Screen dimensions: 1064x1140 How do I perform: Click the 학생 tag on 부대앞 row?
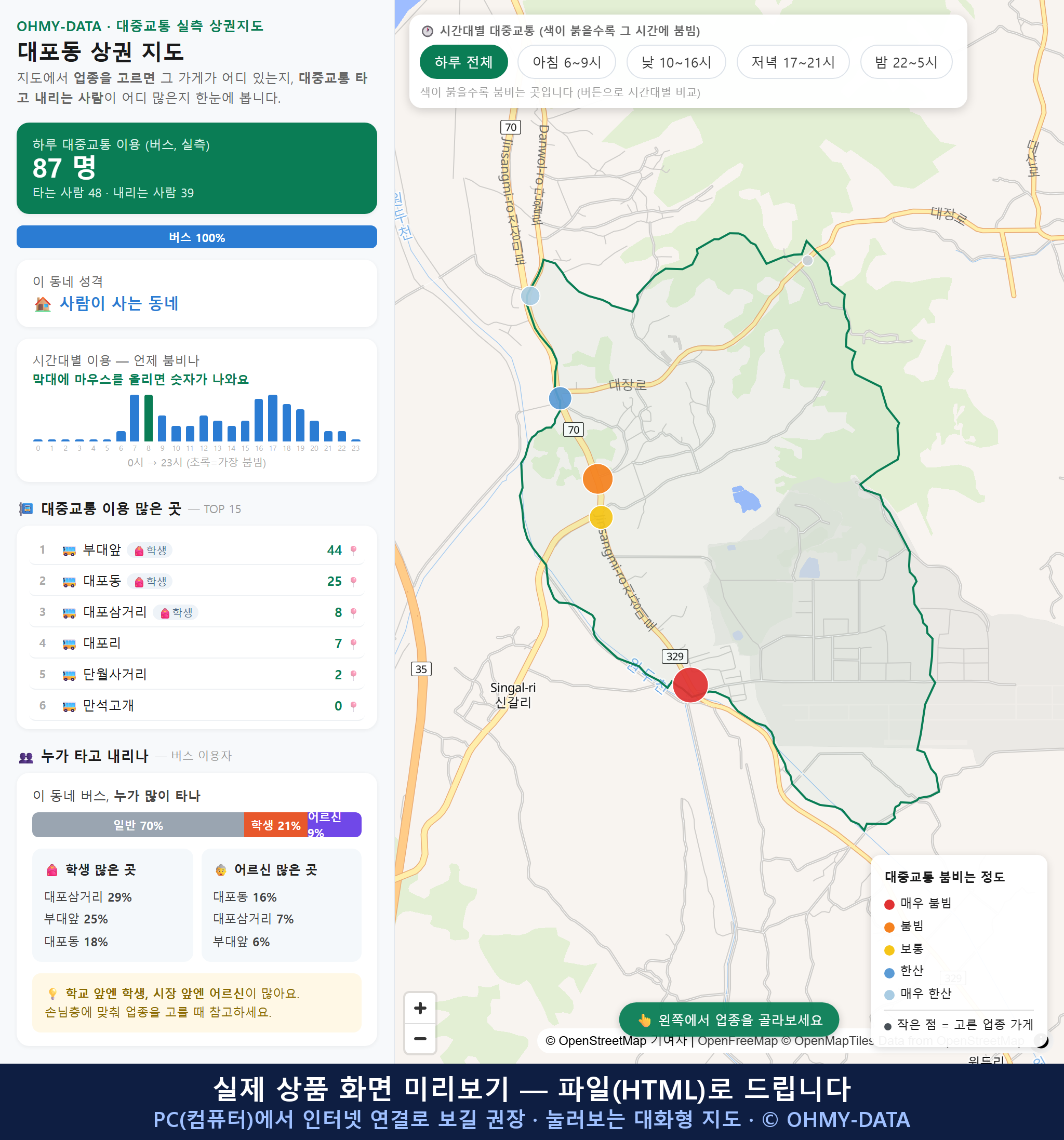coord(150,550)
